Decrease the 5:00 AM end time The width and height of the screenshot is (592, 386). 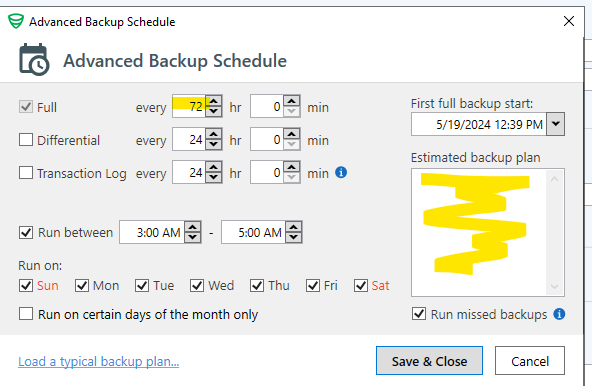[x=294, y=237]
